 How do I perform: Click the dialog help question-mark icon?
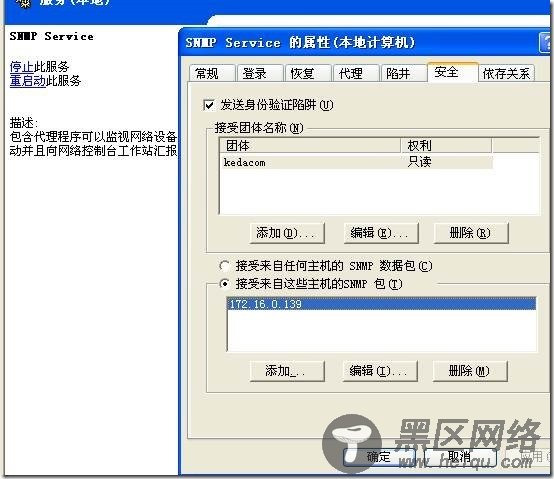click(545, 42)
